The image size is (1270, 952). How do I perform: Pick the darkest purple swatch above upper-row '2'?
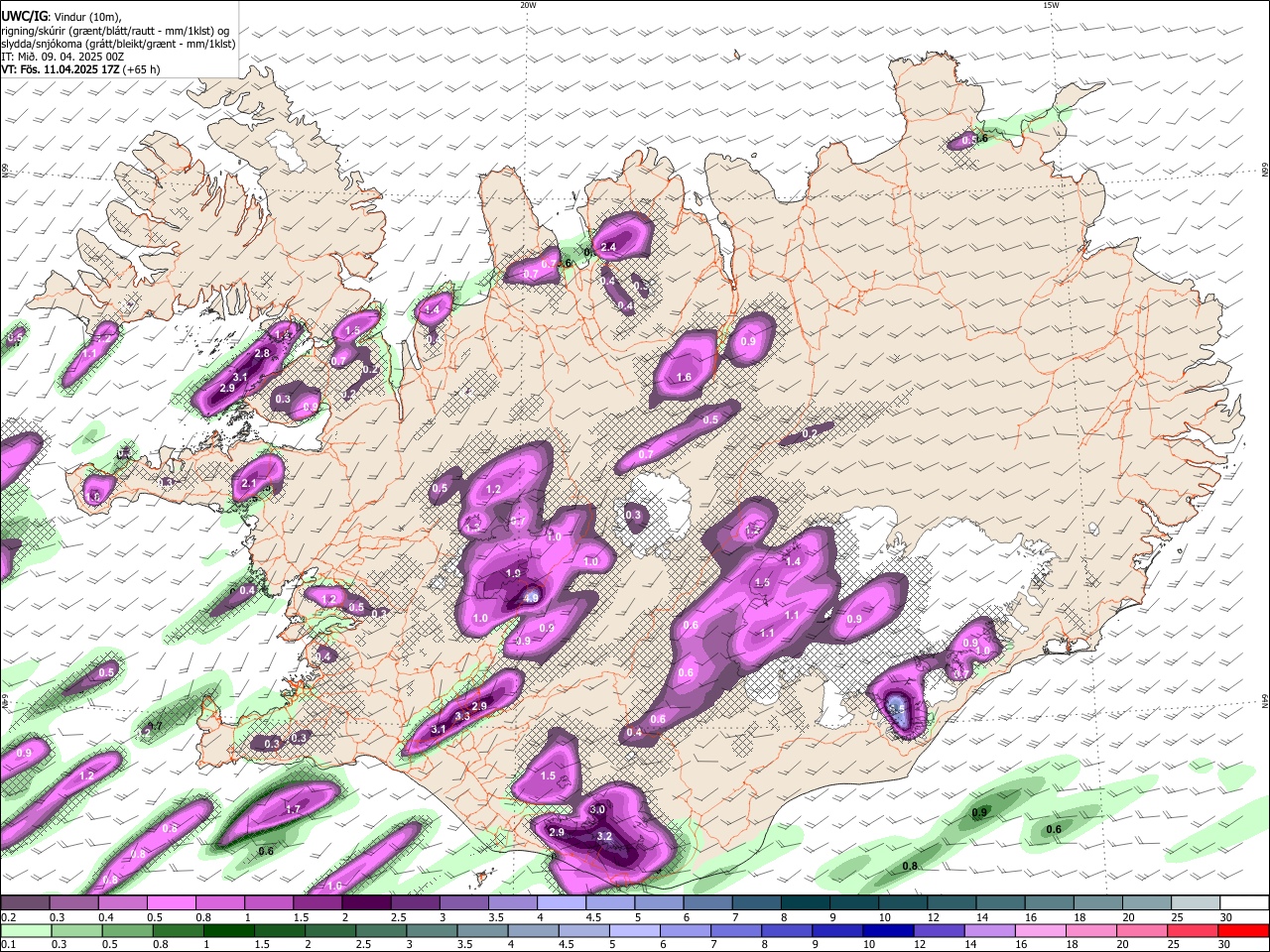click(x=367, y=903)
